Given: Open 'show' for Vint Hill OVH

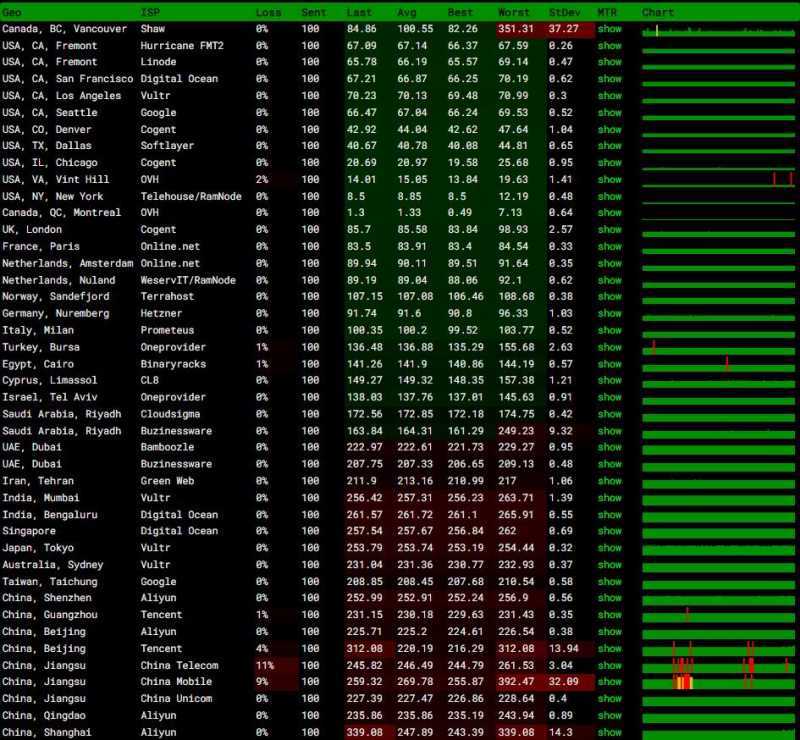Looking at the screenshot, I should [610, 180].
